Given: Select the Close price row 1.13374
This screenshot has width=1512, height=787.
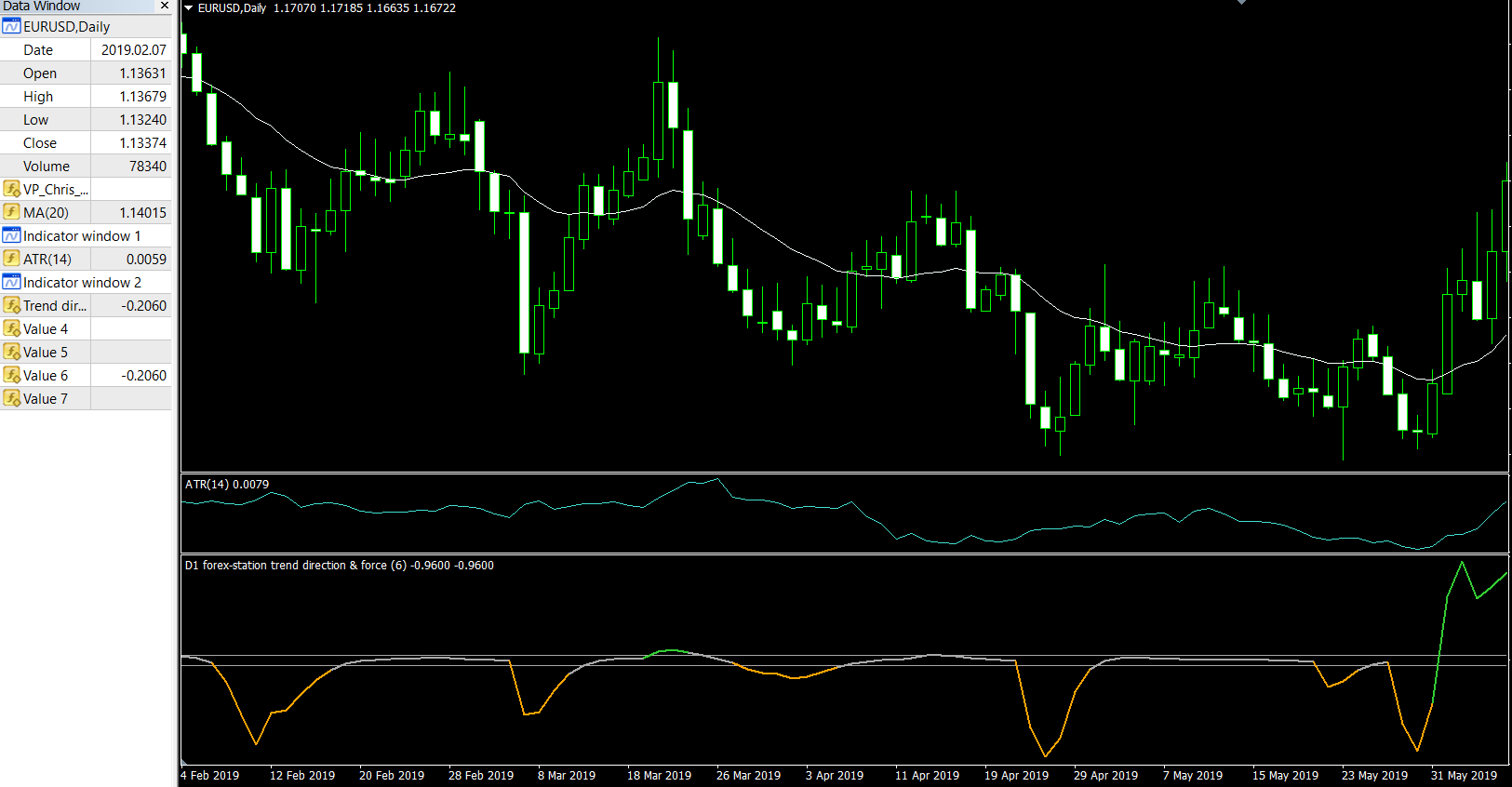Looking at the screenshot, I should 86,142.
